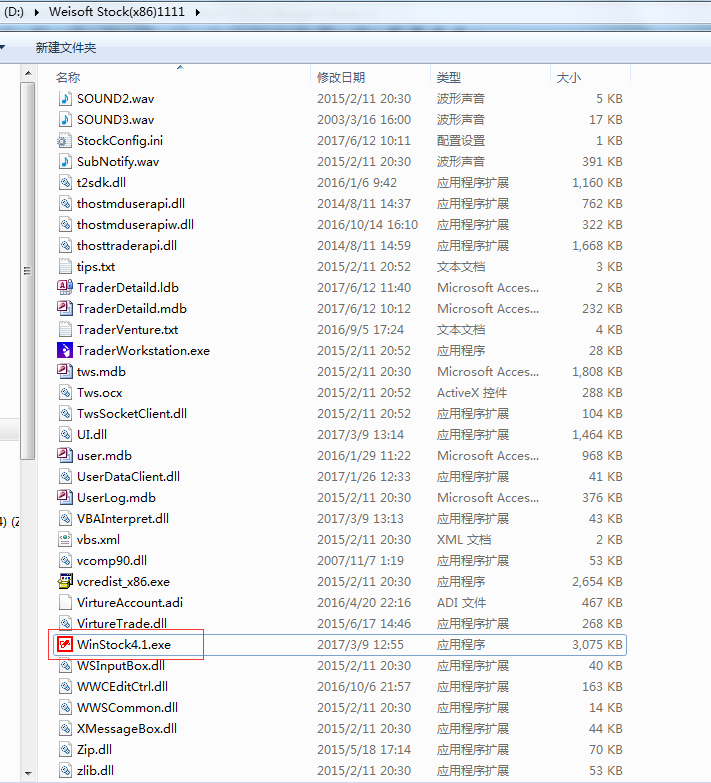Click the SOUND2.wav audio file icon
Image resolution: width=711 pixels, height=783 pixels.
pyautogui.click(x=65, y=98)
